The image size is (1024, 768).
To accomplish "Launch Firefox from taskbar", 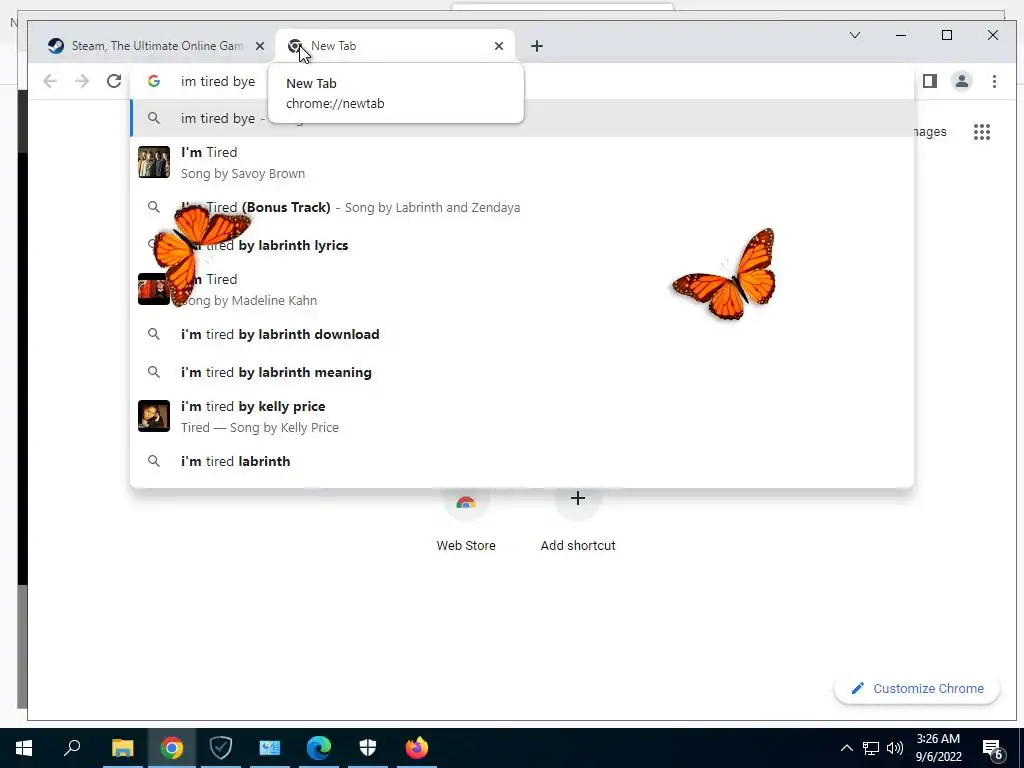I will pos(417,748).
